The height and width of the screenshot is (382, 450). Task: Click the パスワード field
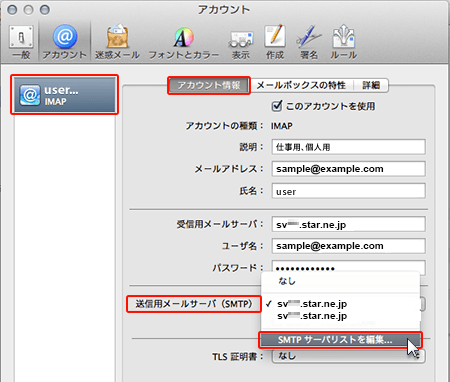coord(348,266)
